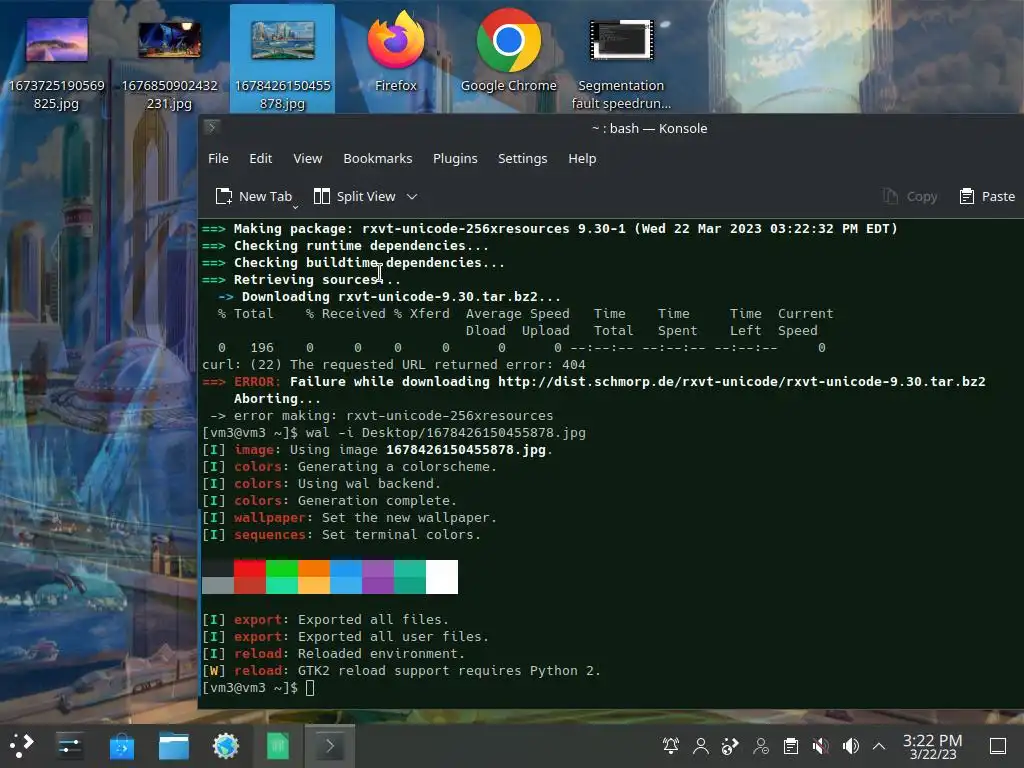The width and height of the screenshot is (1024, 768).
Task: Open the Edit menu in Konsole
Action: pos(260,159)
